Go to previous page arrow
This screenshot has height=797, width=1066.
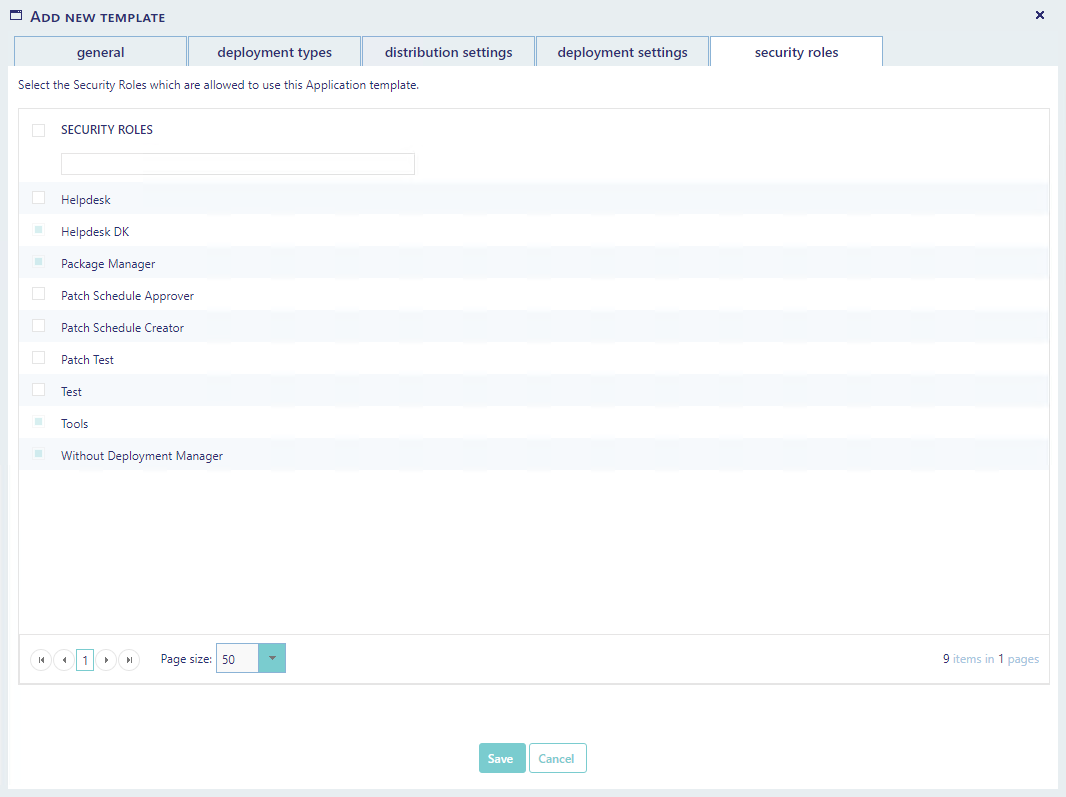pos(63,660)
